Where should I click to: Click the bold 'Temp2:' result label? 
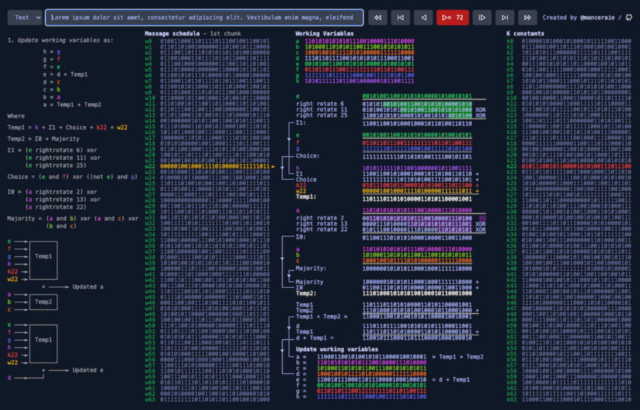point(307,293)
